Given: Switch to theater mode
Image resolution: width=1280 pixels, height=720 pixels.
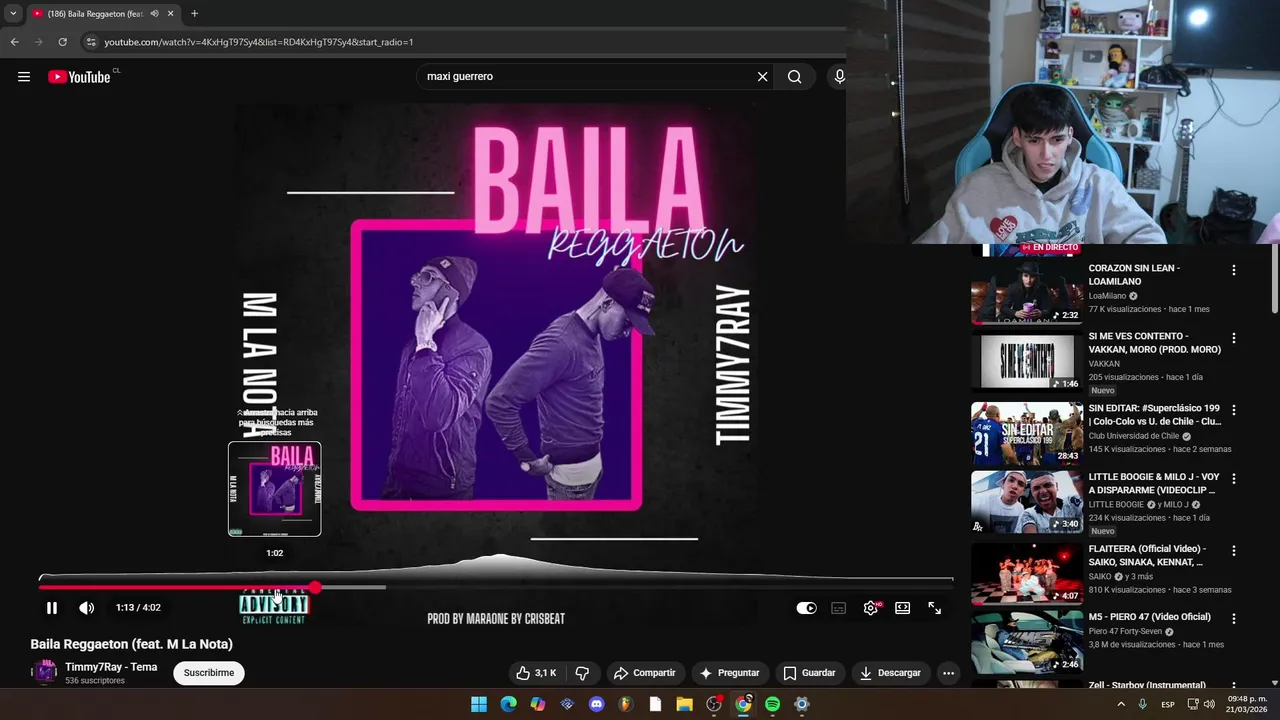Looking at the screenshot, I should tap(903, 608).
